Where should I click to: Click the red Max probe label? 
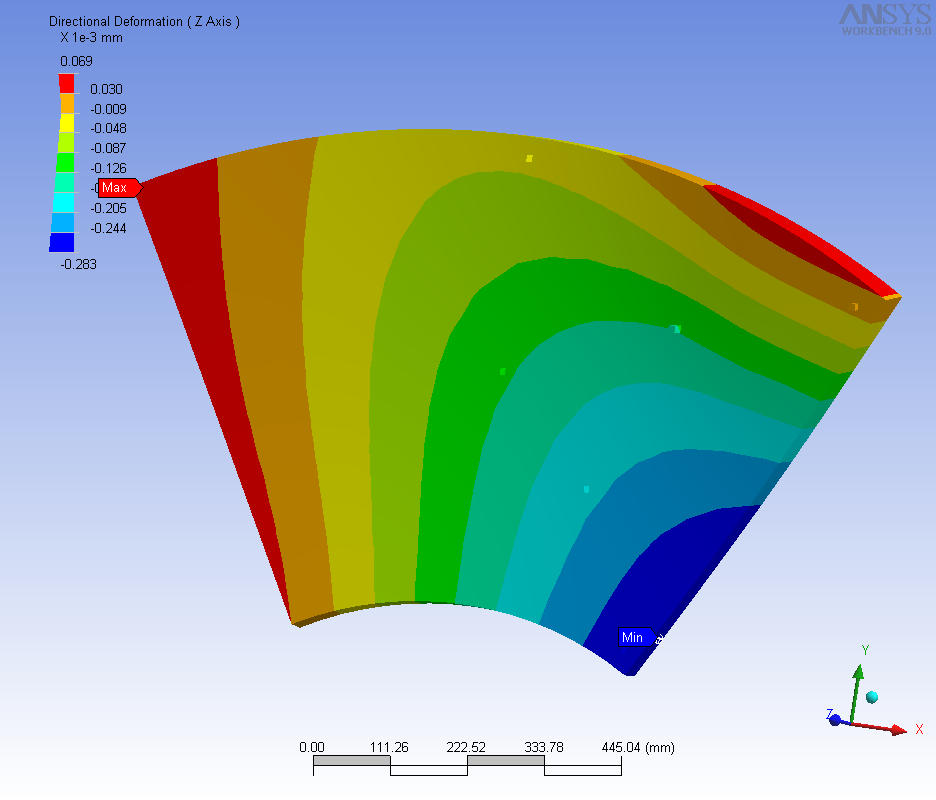click(x=119, y=187)
